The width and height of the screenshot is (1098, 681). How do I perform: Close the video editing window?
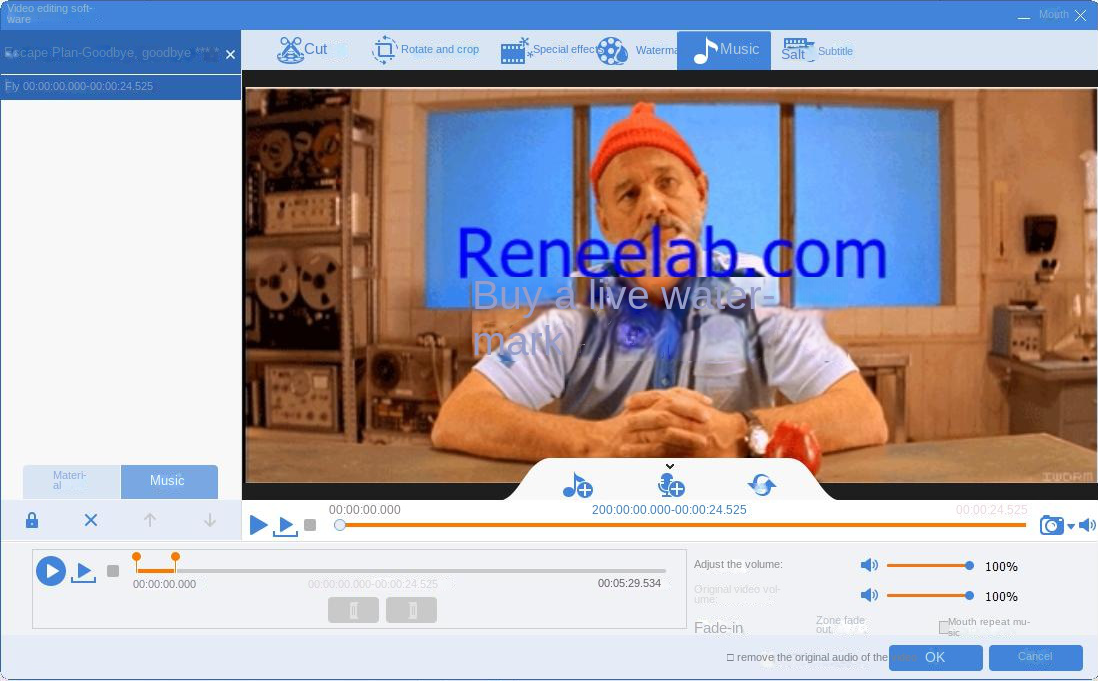coord(1080,15)
